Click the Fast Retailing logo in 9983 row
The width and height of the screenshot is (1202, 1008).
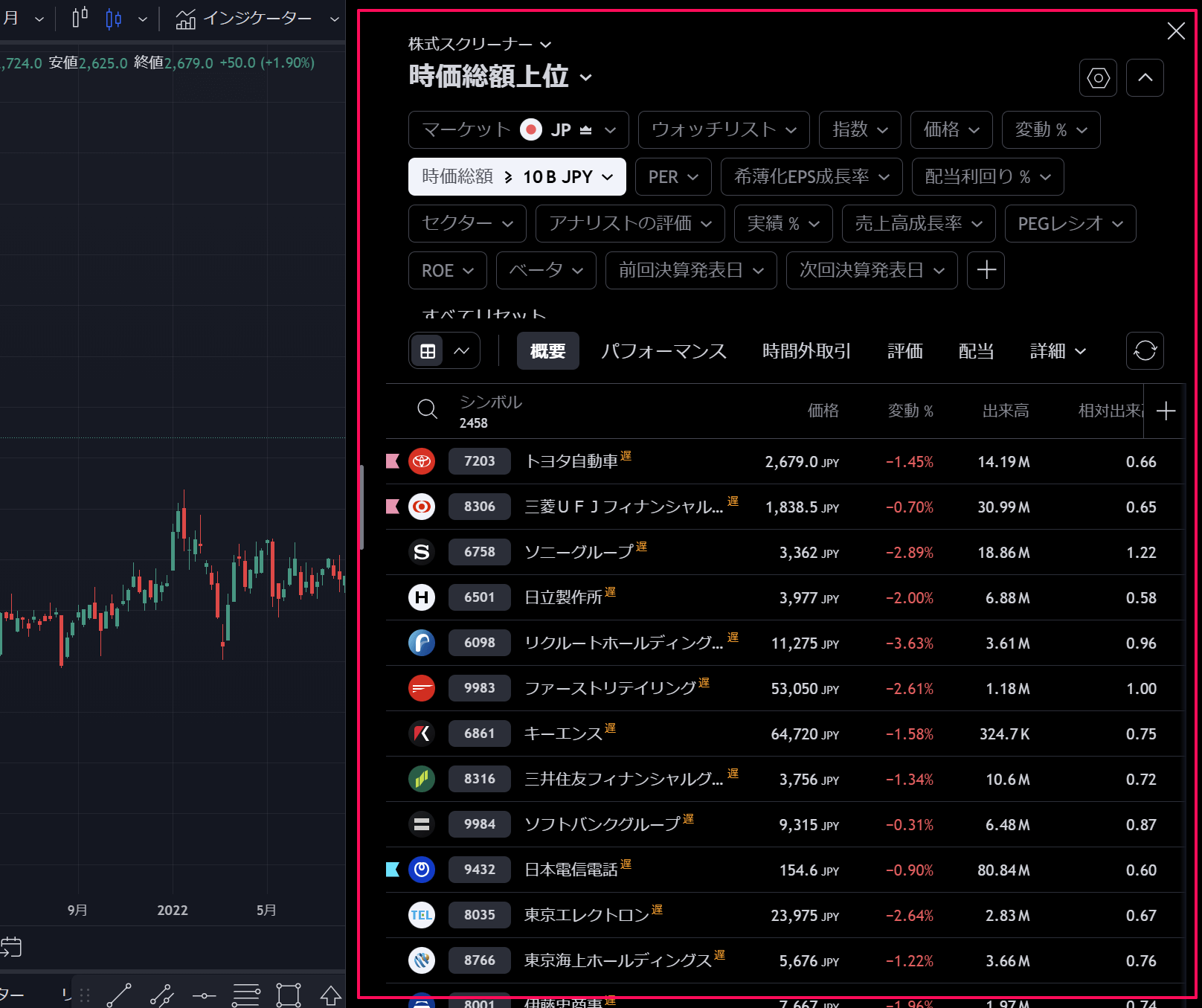422,688
